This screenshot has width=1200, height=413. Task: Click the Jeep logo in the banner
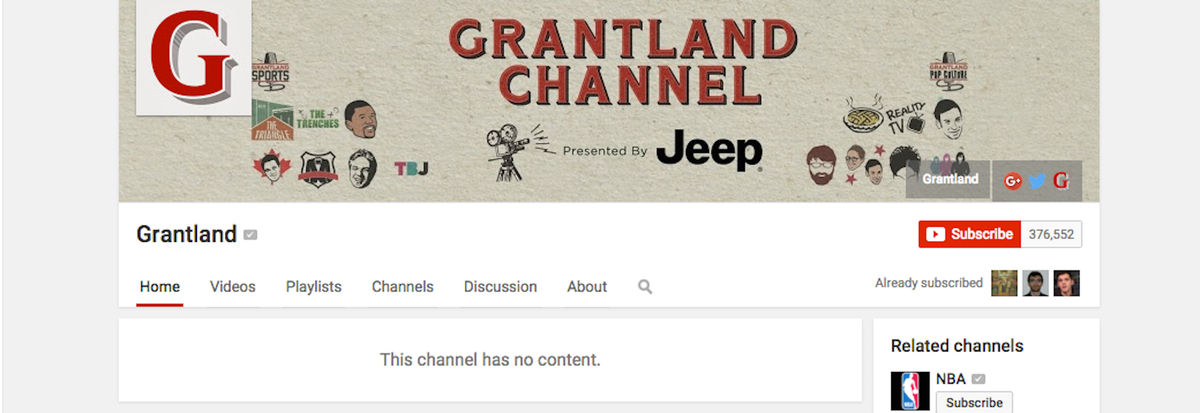[x=710, y=150]
